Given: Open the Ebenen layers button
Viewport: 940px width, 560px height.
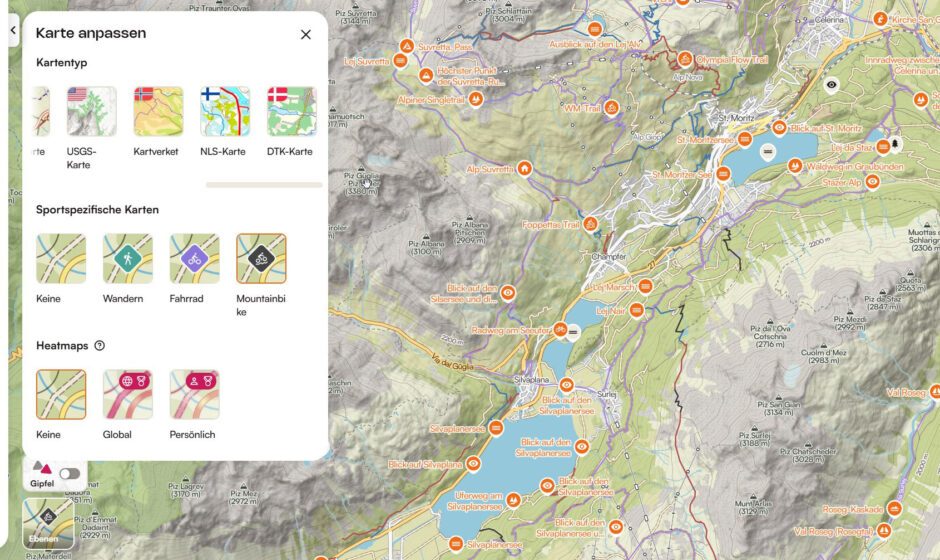Looking at the screenshot, I should click(48, 524).
